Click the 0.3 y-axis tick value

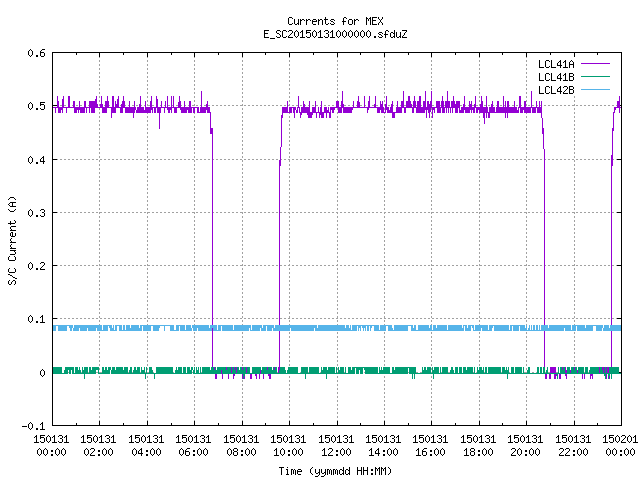point(36,213)
